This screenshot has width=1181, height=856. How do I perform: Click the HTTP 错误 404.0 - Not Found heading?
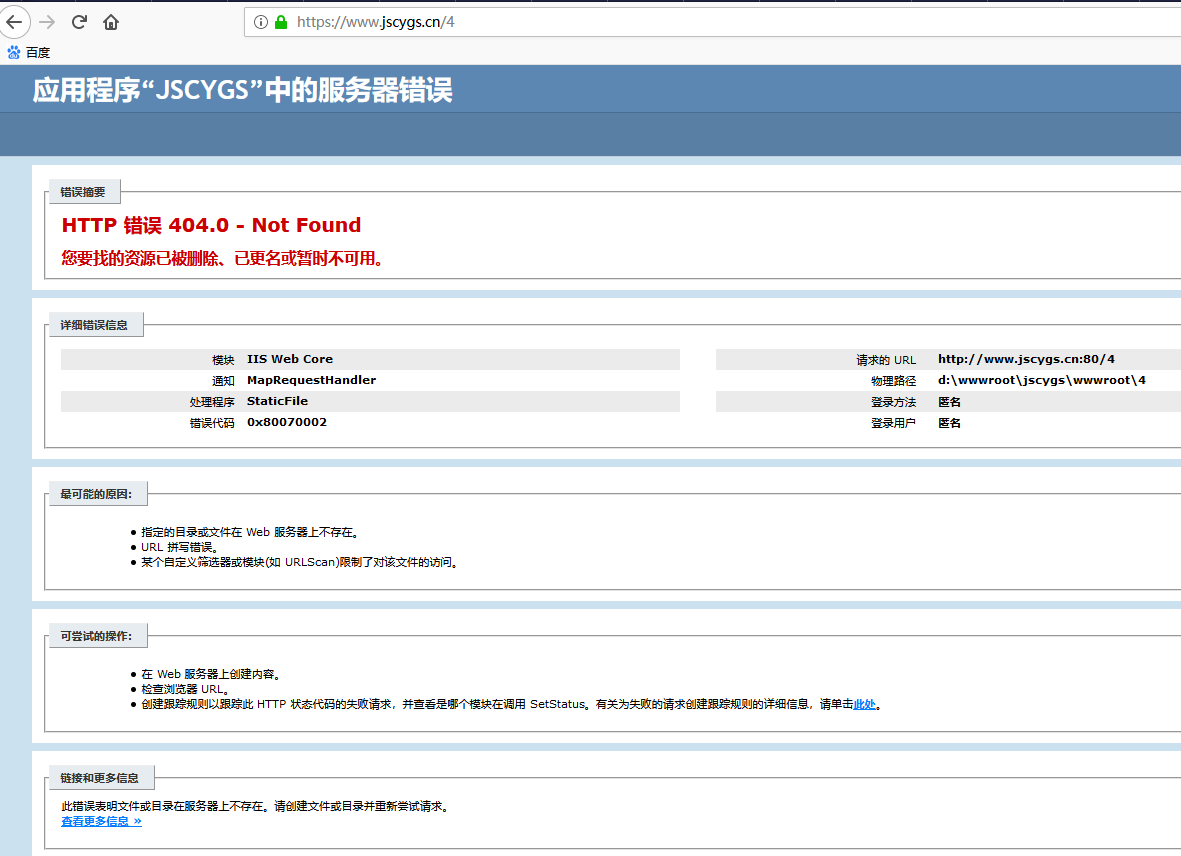(x=211, y=225)
